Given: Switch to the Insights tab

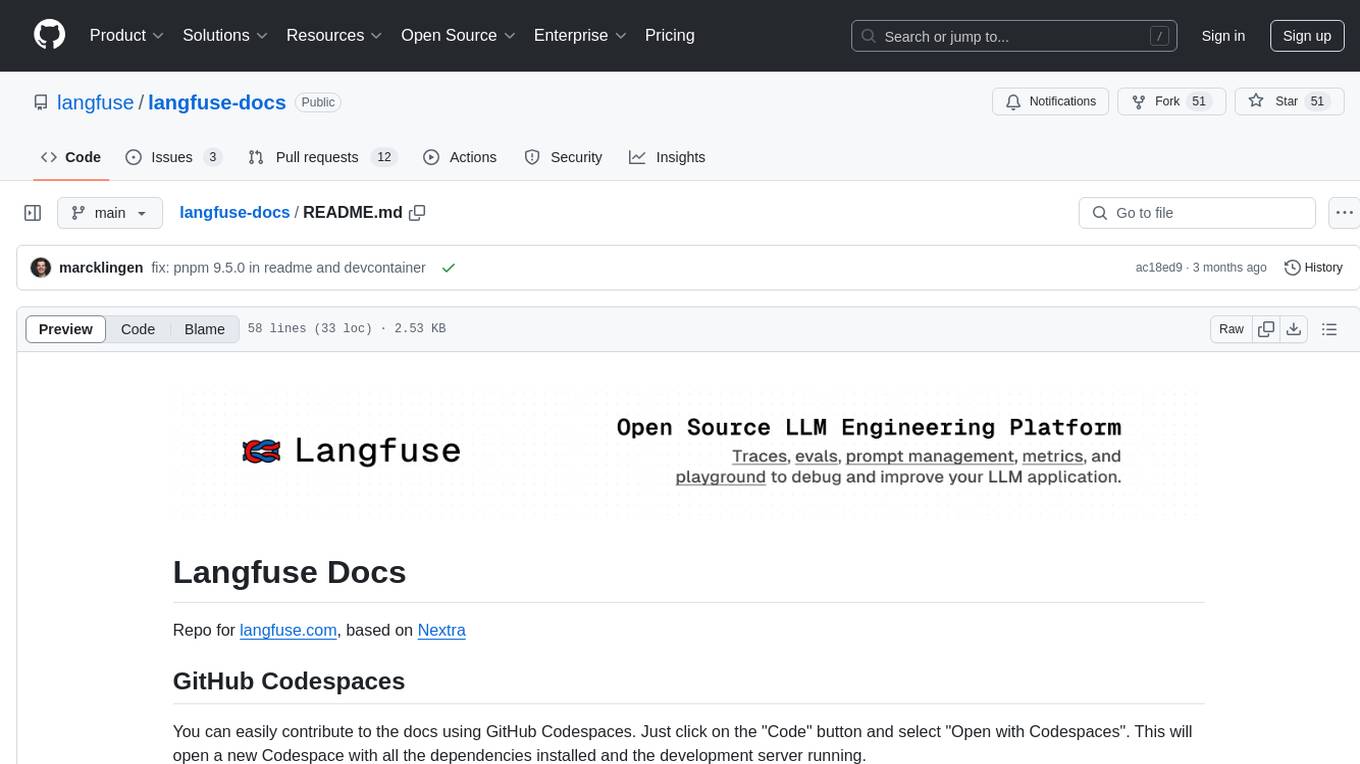Looking at the screenshot, I should click(667, 157).
